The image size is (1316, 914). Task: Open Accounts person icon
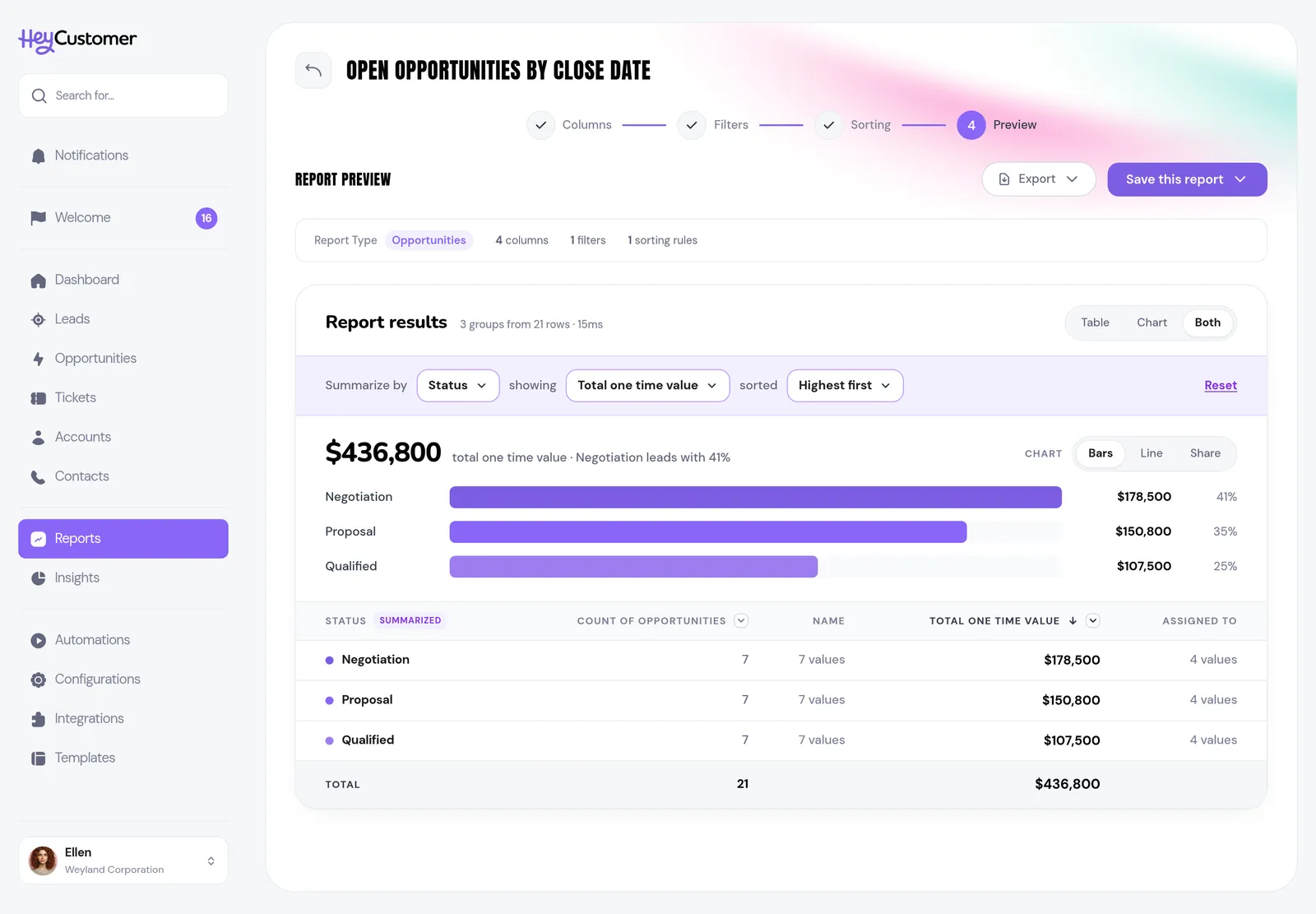(x=38, y=438)
